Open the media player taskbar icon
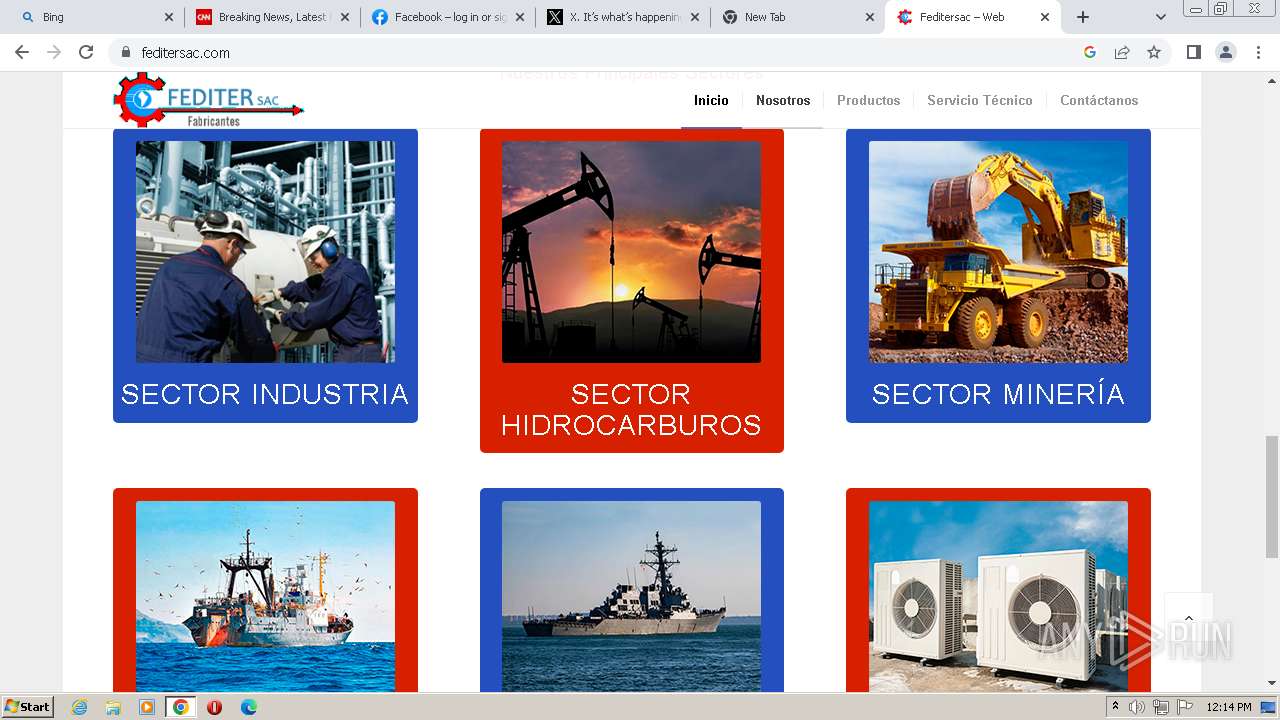The width and height of the screenshot is (1280, 720). pyautogui.click(x=147, y=707)
